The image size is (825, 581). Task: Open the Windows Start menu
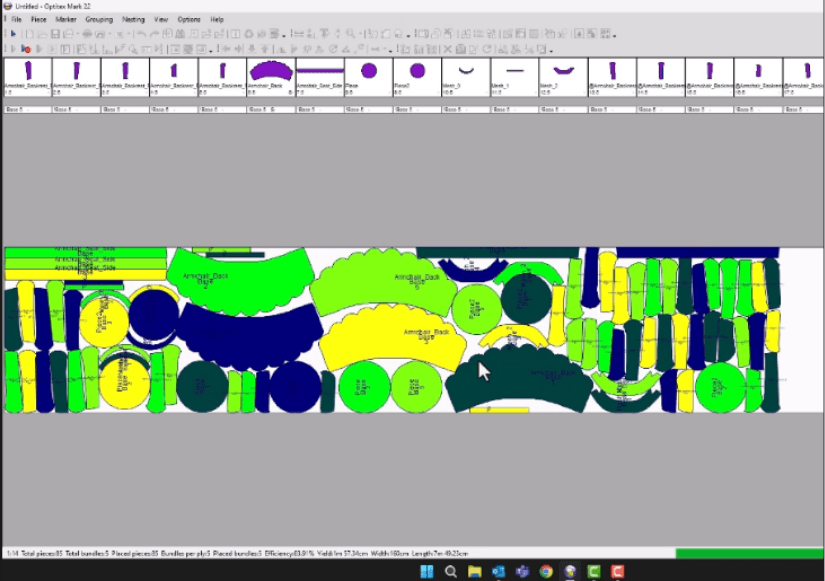[427, 571]
